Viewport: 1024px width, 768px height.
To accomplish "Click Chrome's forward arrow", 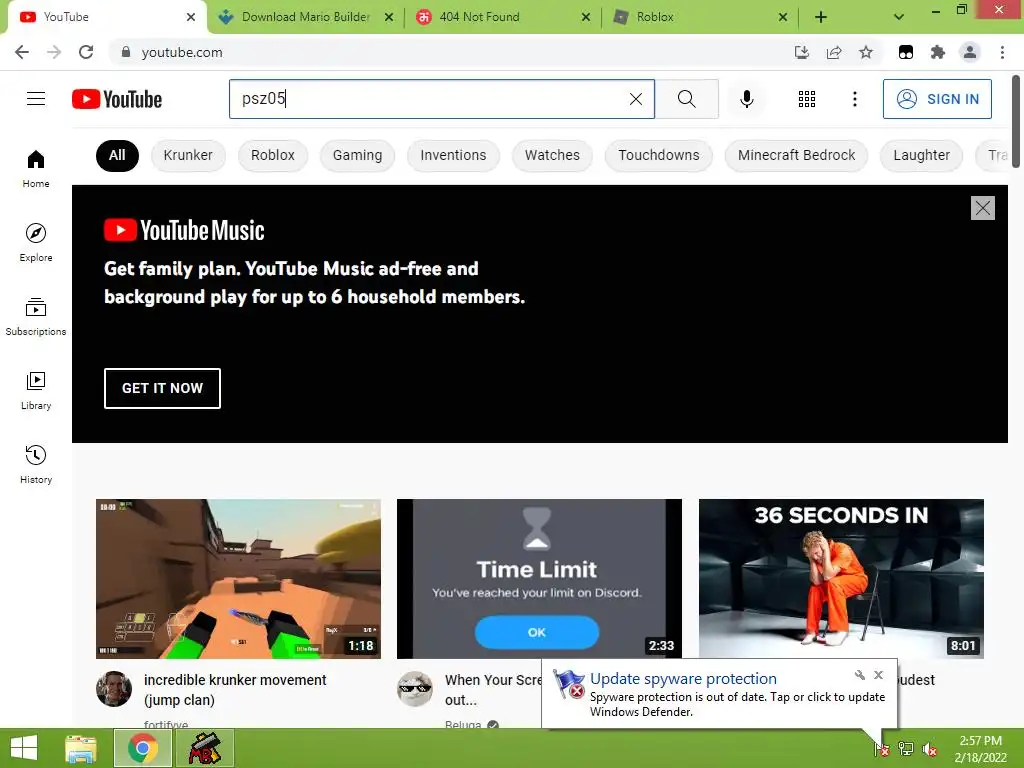I will click(x=54, y=52).
